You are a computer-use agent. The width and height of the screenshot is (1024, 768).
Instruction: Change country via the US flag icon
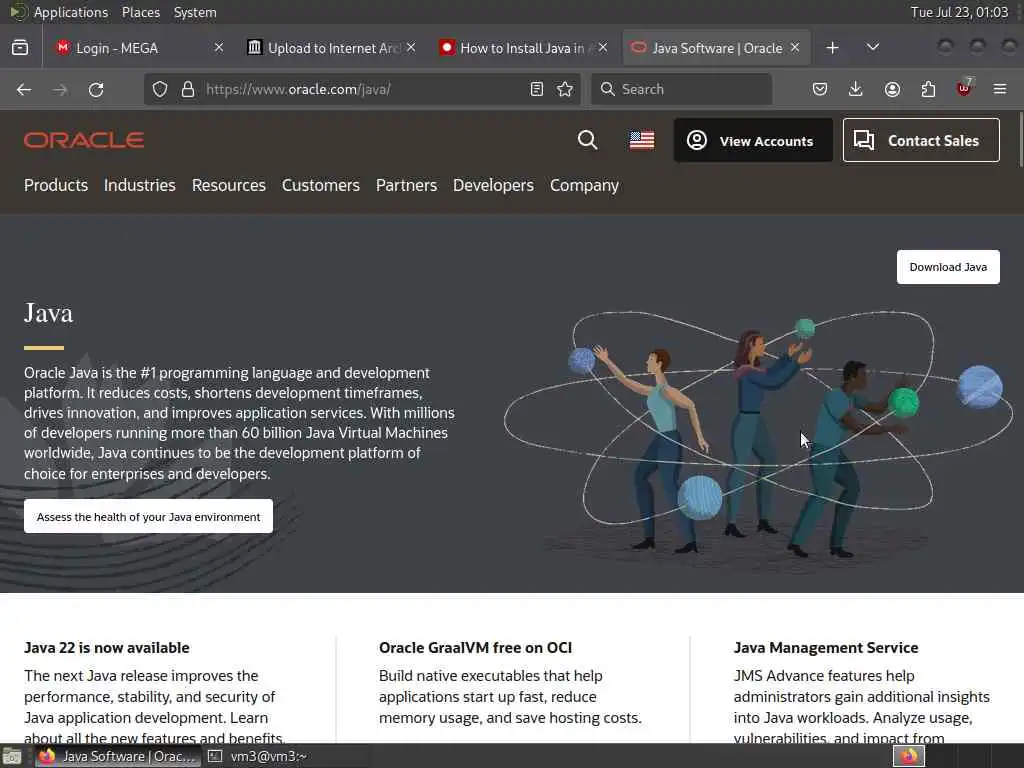click(642, 140)
